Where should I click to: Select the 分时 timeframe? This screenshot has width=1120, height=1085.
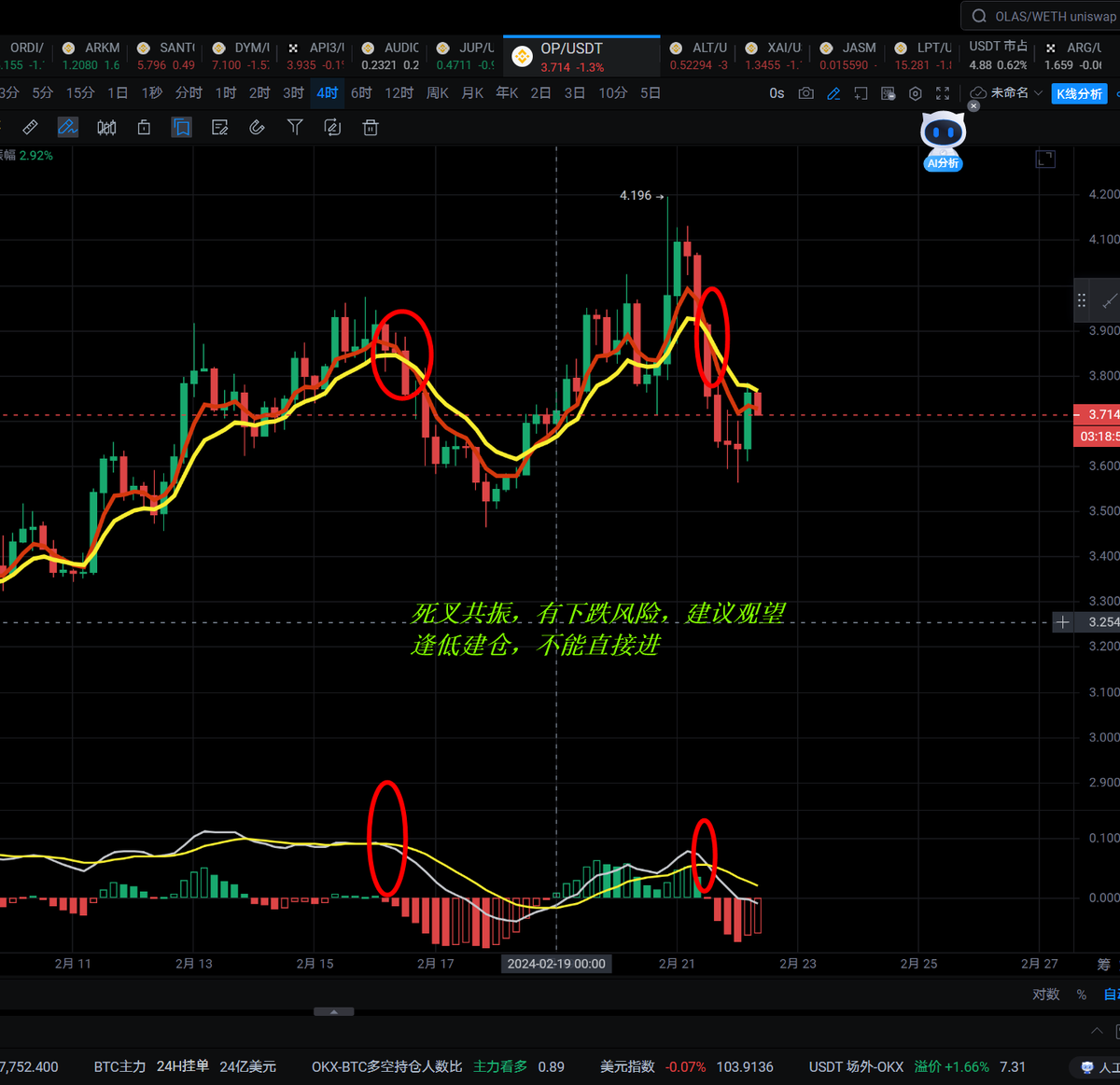189,93
